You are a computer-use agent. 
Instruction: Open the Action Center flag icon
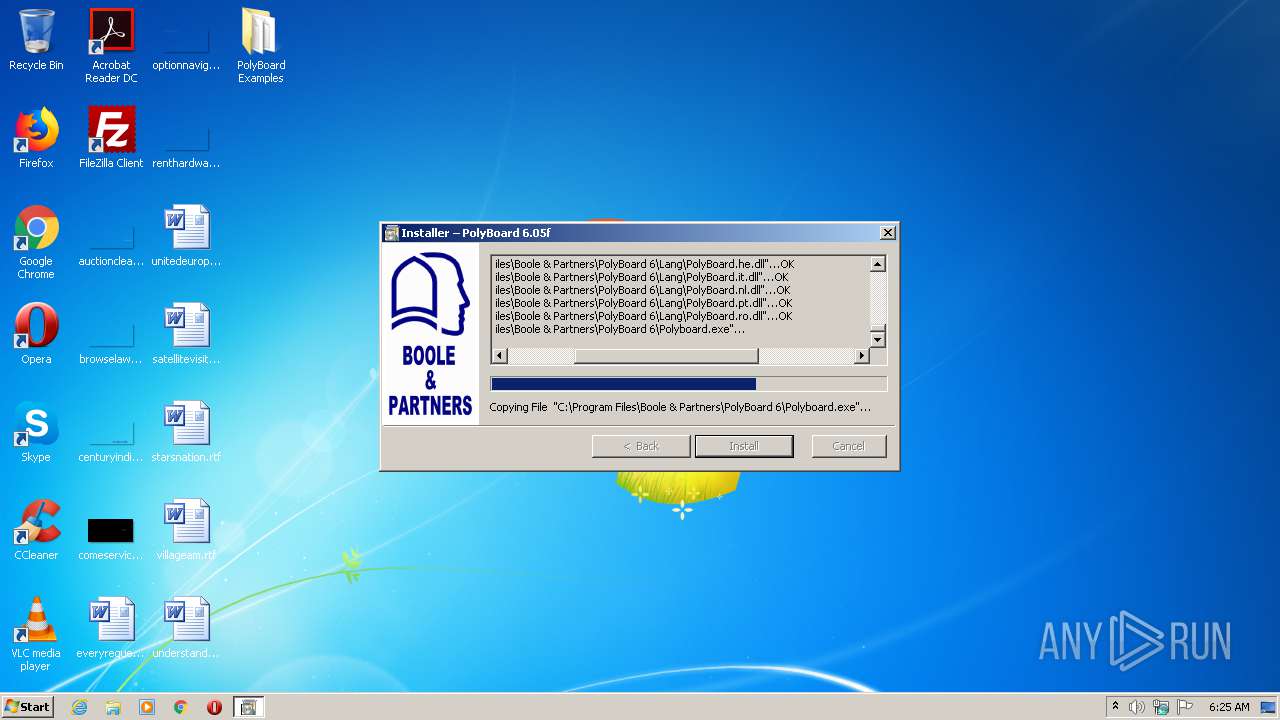[1185, 707]
